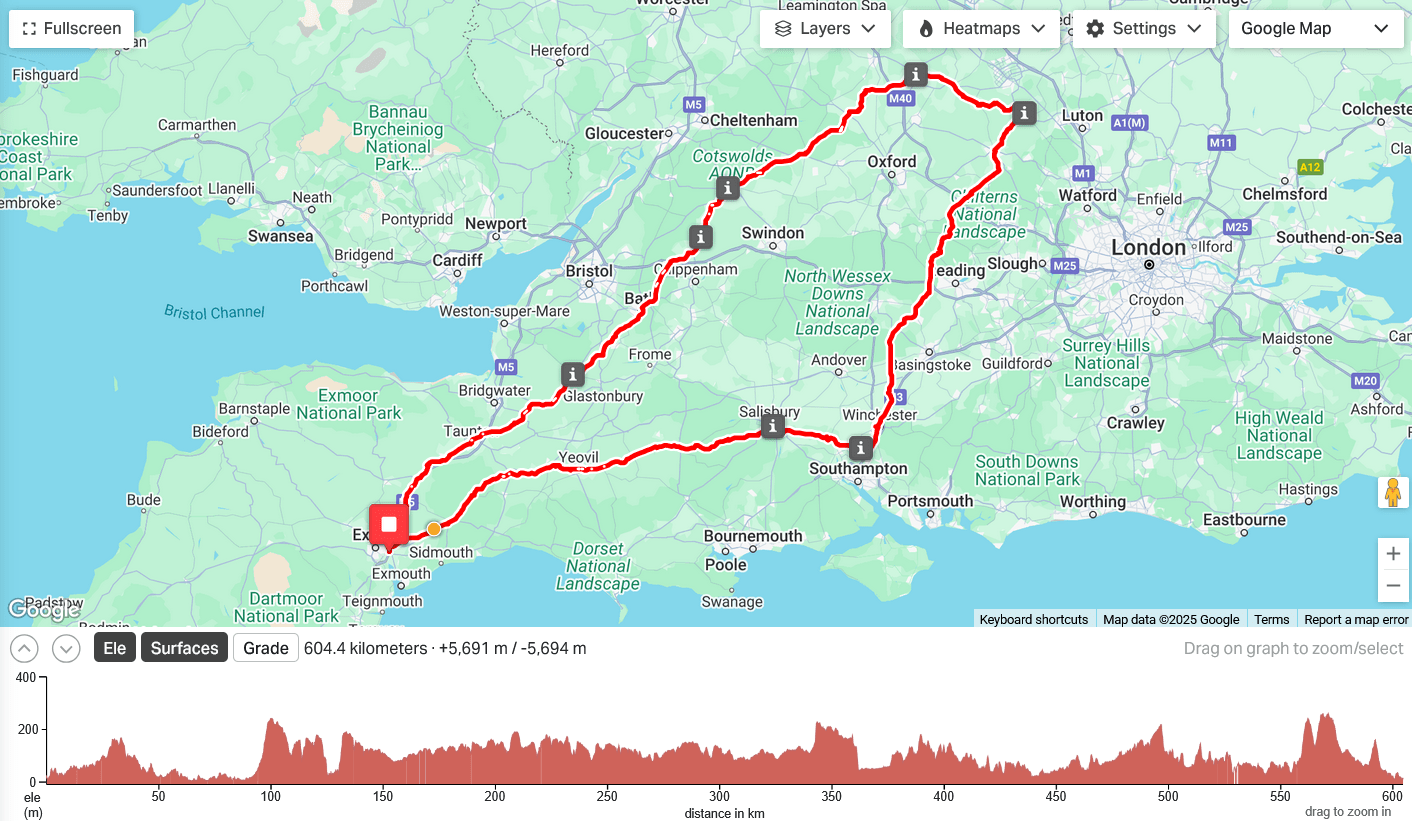Collapse the elevation panel with up-chevron button
Viewport: 1412px width, 821px height.
pyautogui.click(x=24, y=649)
